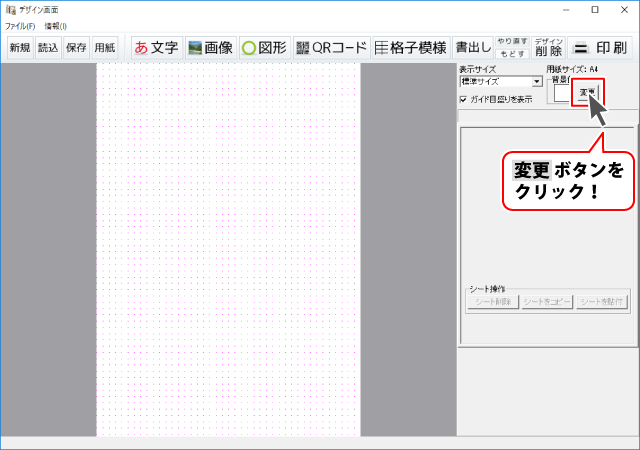Click the デザイン削除 toolbar button
This screenshot has width=640, height=450.
click(548, 47)
